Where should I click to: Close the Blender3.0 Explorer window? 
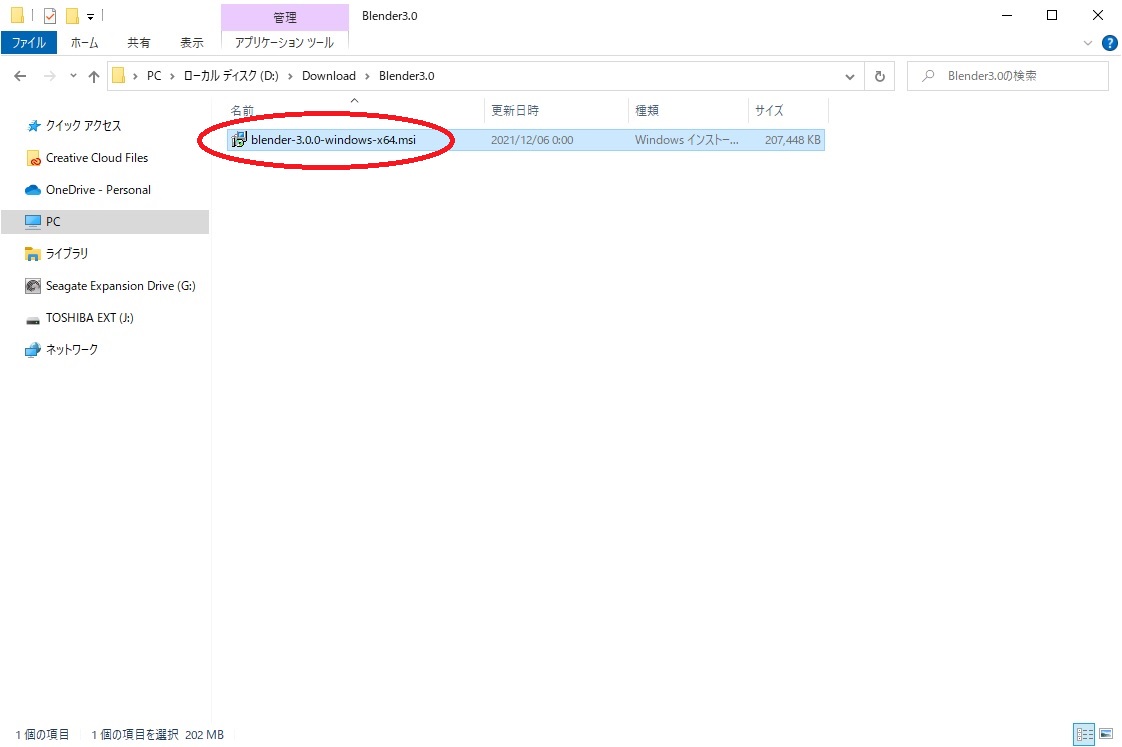(1098, 15)
